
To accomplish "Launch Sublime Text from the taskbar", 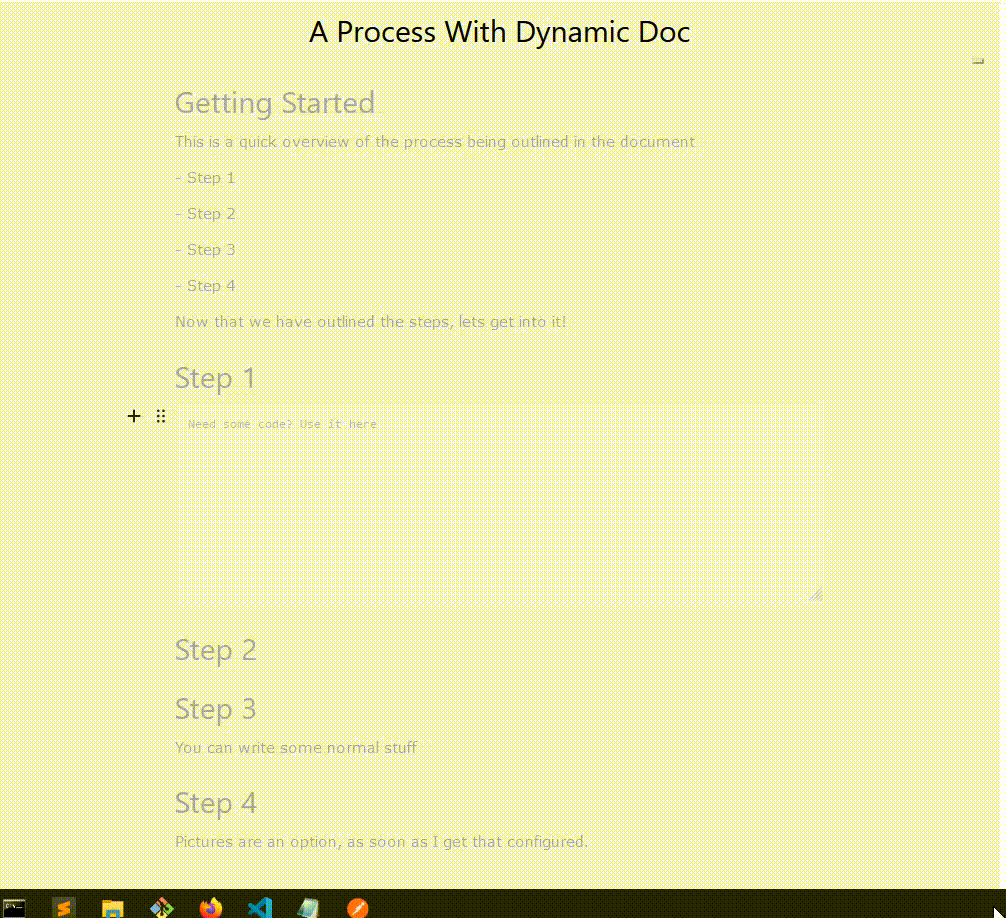I will [63, 908].
